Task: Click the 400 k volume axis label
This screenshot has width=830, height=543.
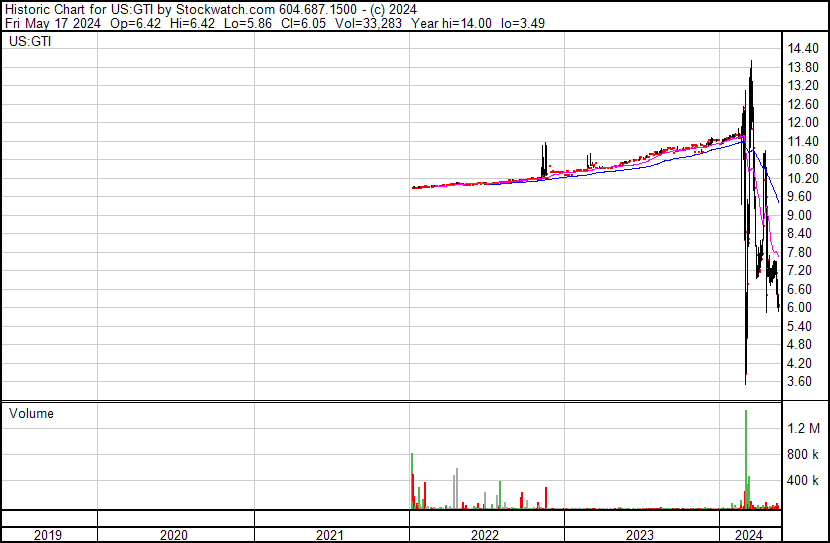Action: tap(803, 481)
